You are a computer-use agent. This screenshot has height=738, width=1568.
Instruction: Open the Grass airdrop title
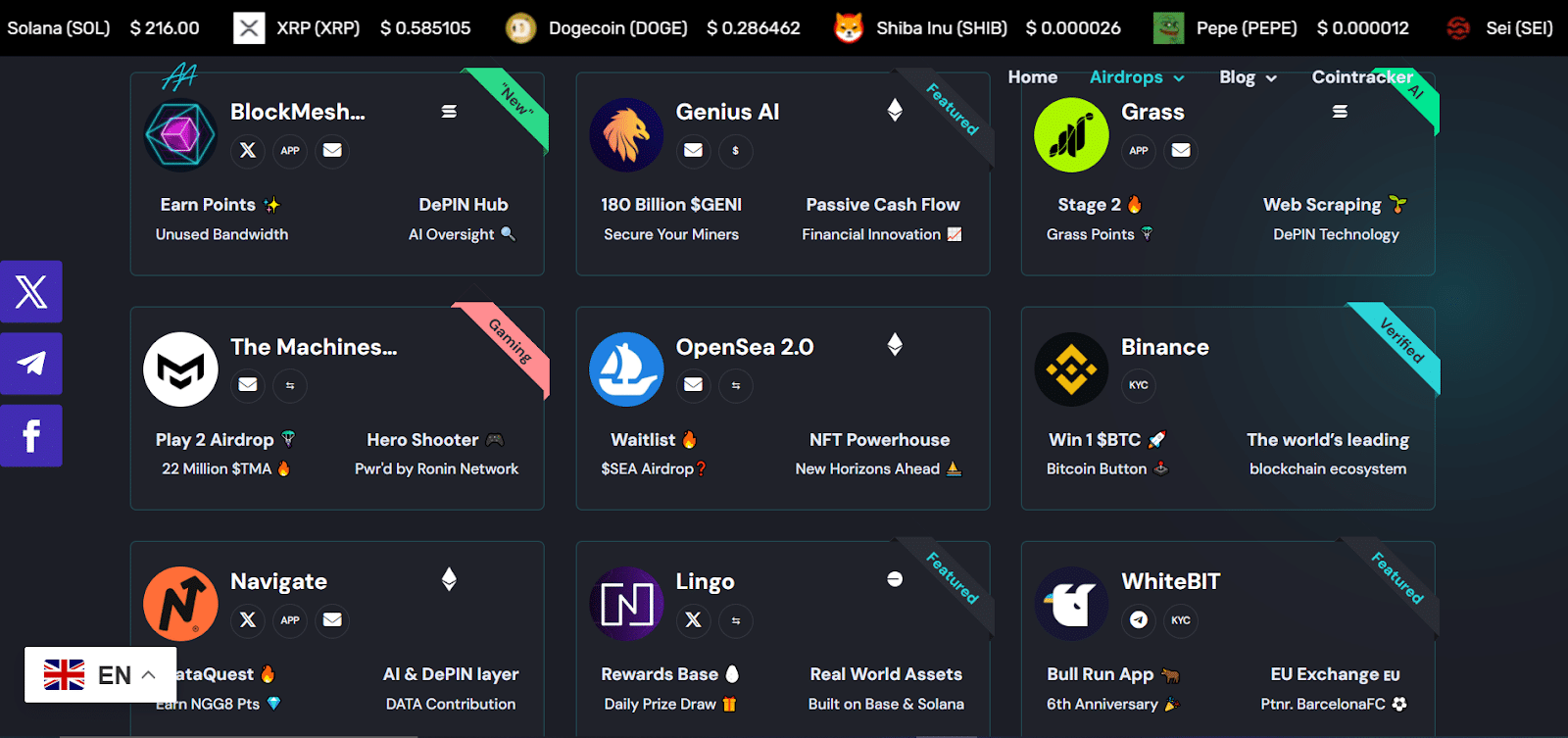pos(1152,112)
